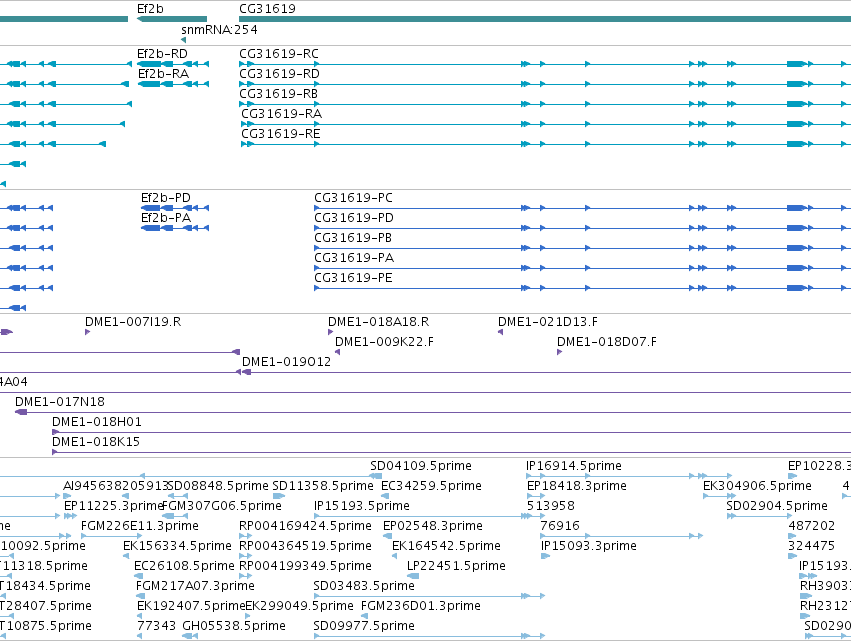851x641 pixels.
Task: Open EST EC26108.5prime
Action: pyautogui.click(x=185, y=567)
